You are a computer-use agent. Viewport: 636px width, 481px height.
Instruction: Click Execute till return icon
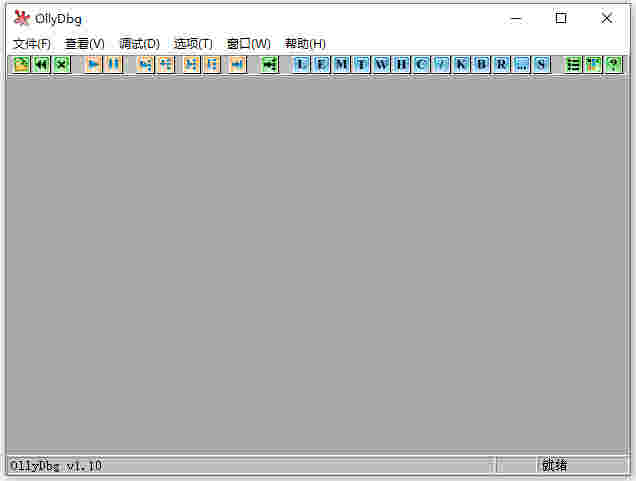(238, 64)
